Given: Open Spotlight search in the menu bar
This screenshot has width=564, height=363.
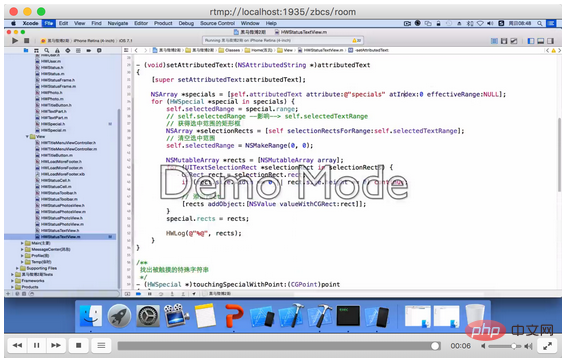Looking at the screenshot, I should click(x=540, y=23).
